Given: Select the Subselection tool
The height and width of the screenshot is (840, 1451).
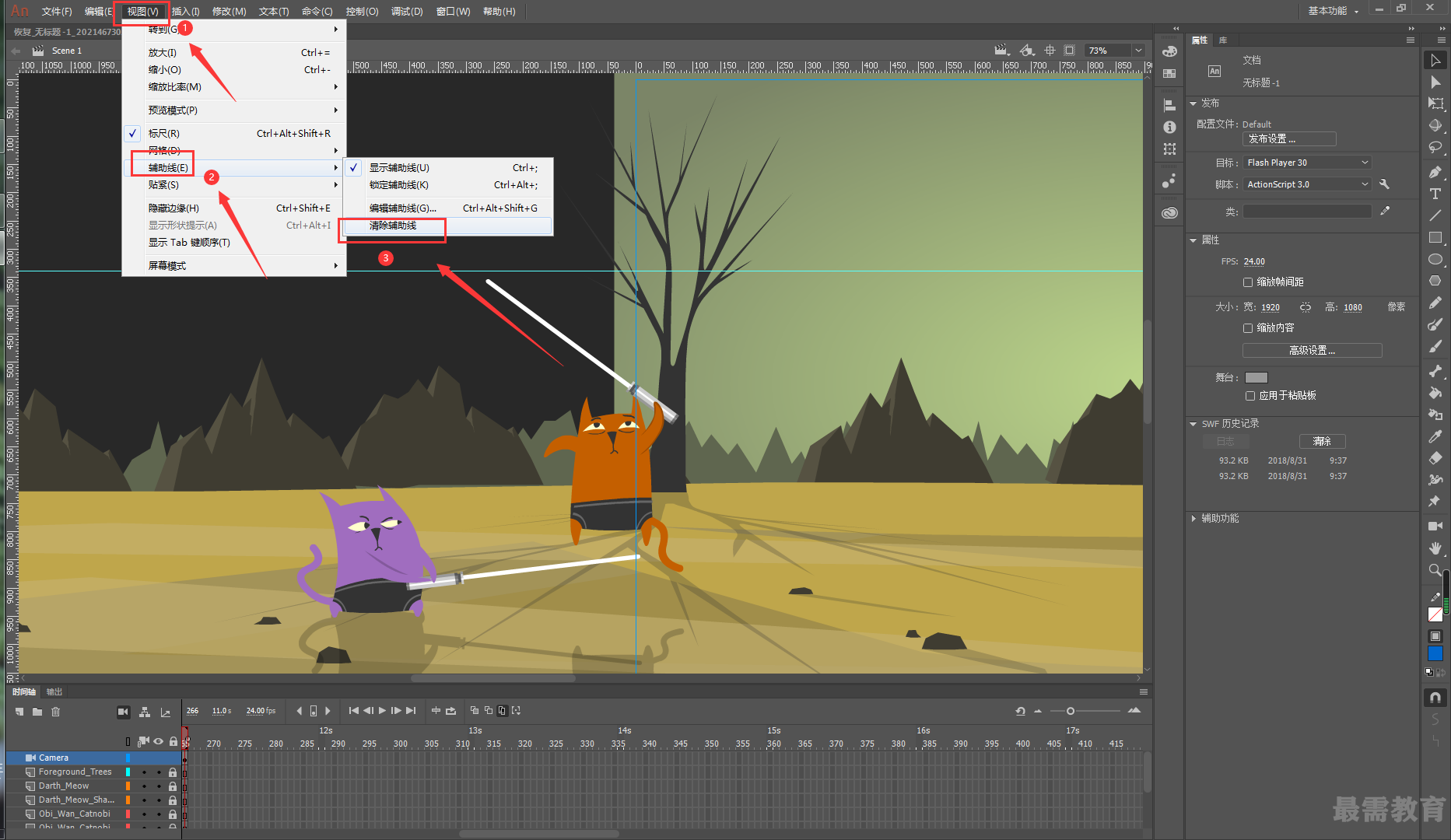Looking at the screenshot, I should (x=1435, y=82).
